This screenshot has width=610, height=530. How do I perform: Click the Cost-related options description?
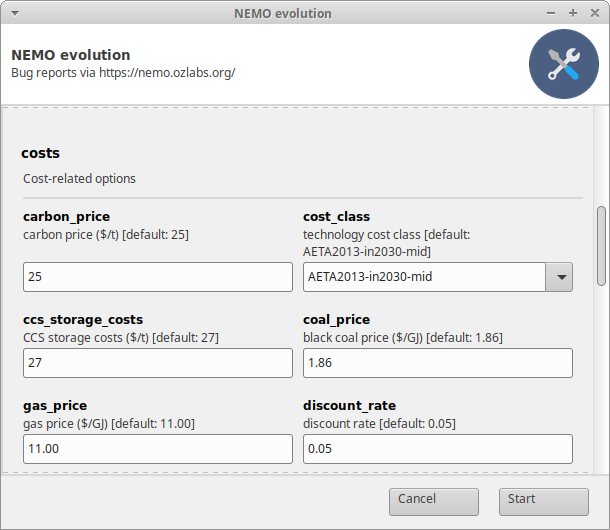click(x=79, y=179)
